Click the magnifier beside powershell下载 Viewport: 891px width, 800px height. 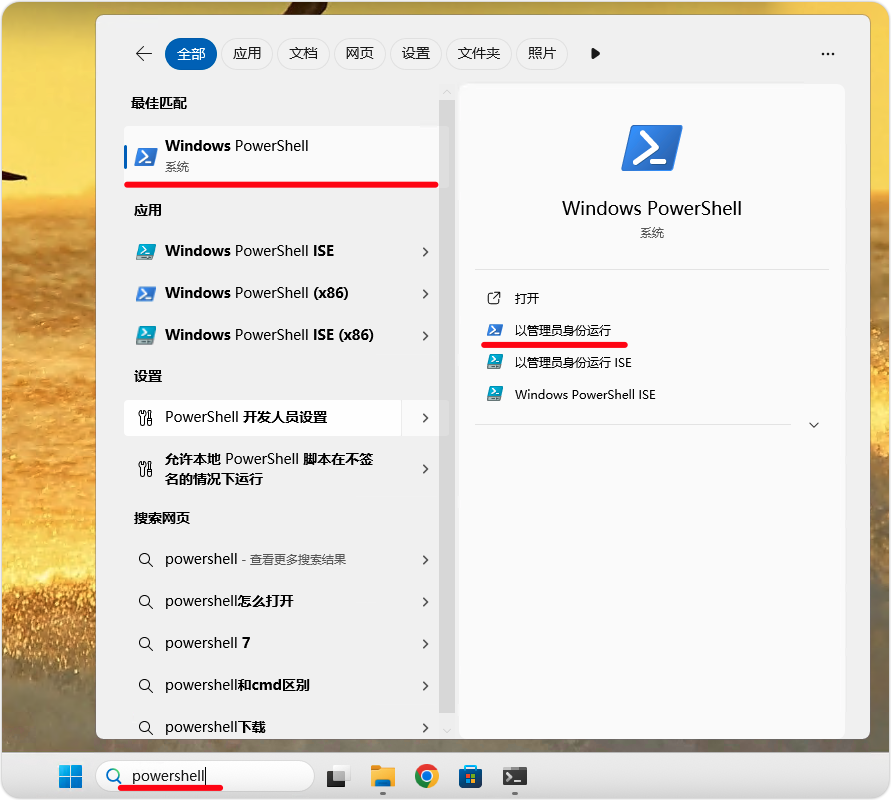click(x=145, y=728)
